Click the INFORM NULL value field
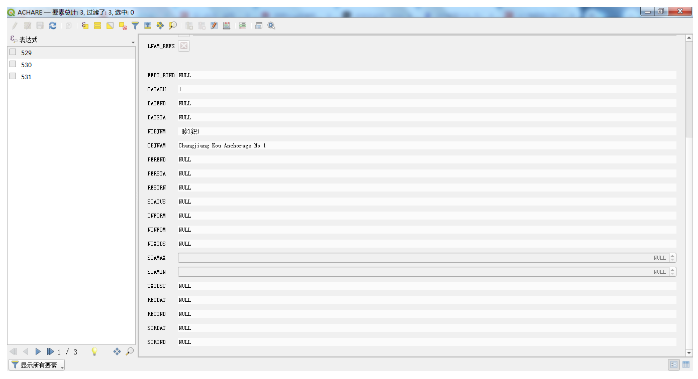This screenshot has width=698, height=379. tap(427, 216)
